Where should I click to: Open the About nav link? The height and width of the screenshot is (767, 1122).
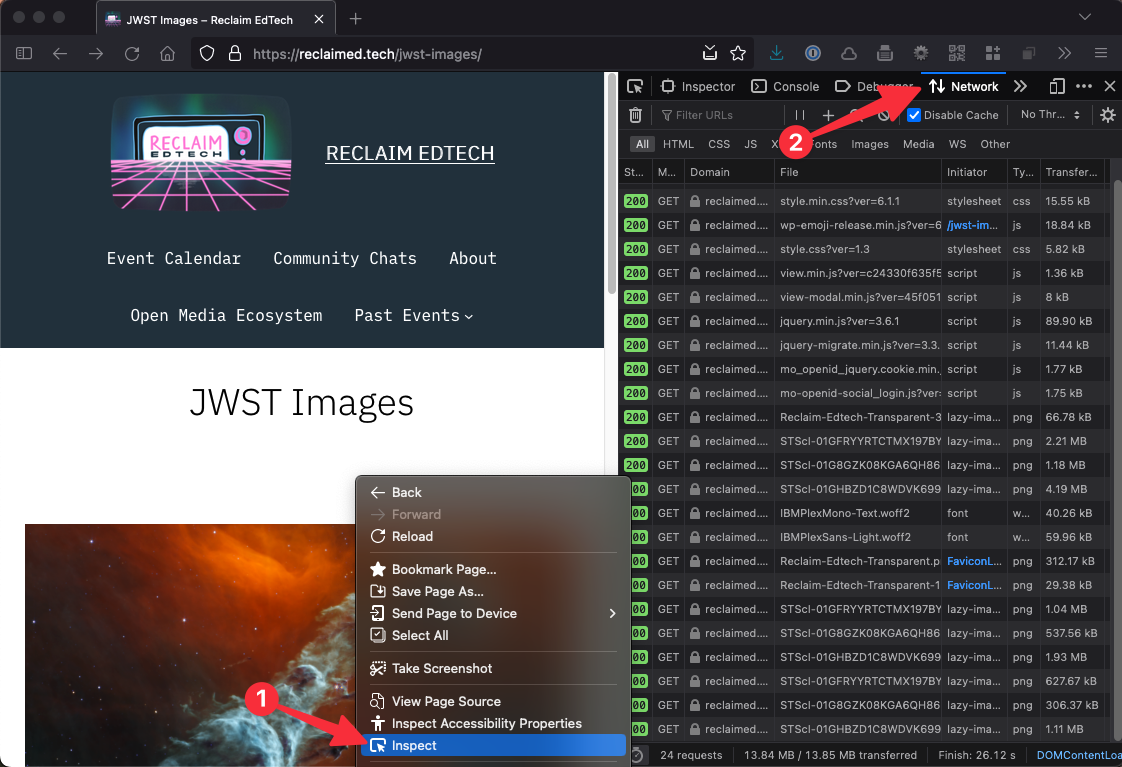tap(473, 258)
